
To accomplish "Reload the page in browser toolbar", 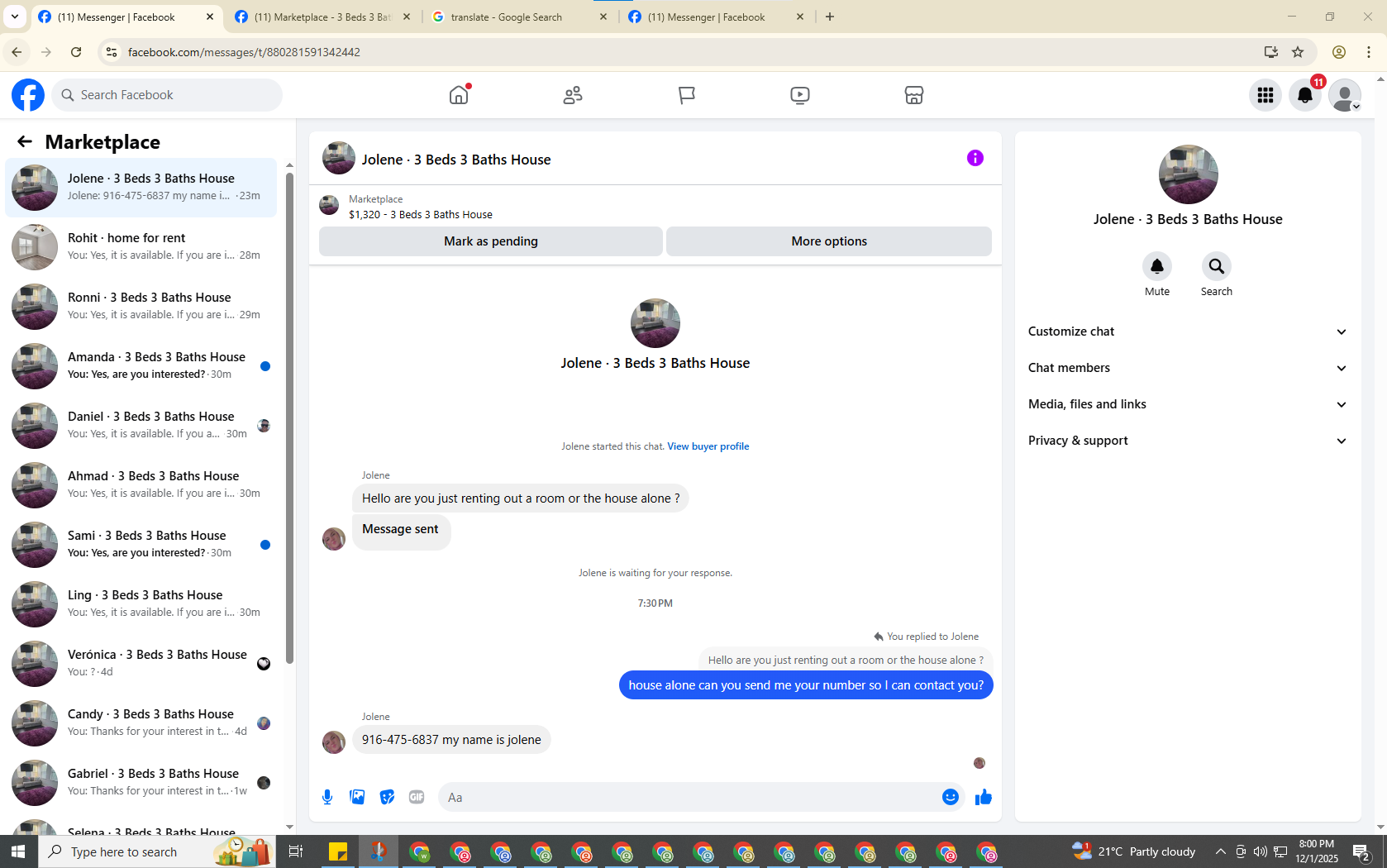I will tap(76, 52).
